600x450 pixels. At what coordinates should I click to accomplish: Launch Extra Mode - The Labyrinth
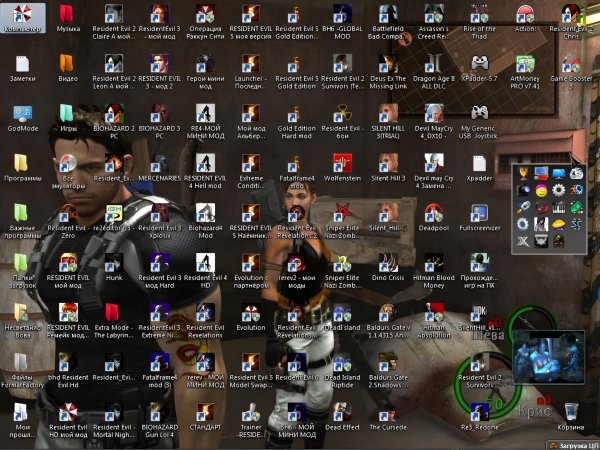click(x=114, y=321)
